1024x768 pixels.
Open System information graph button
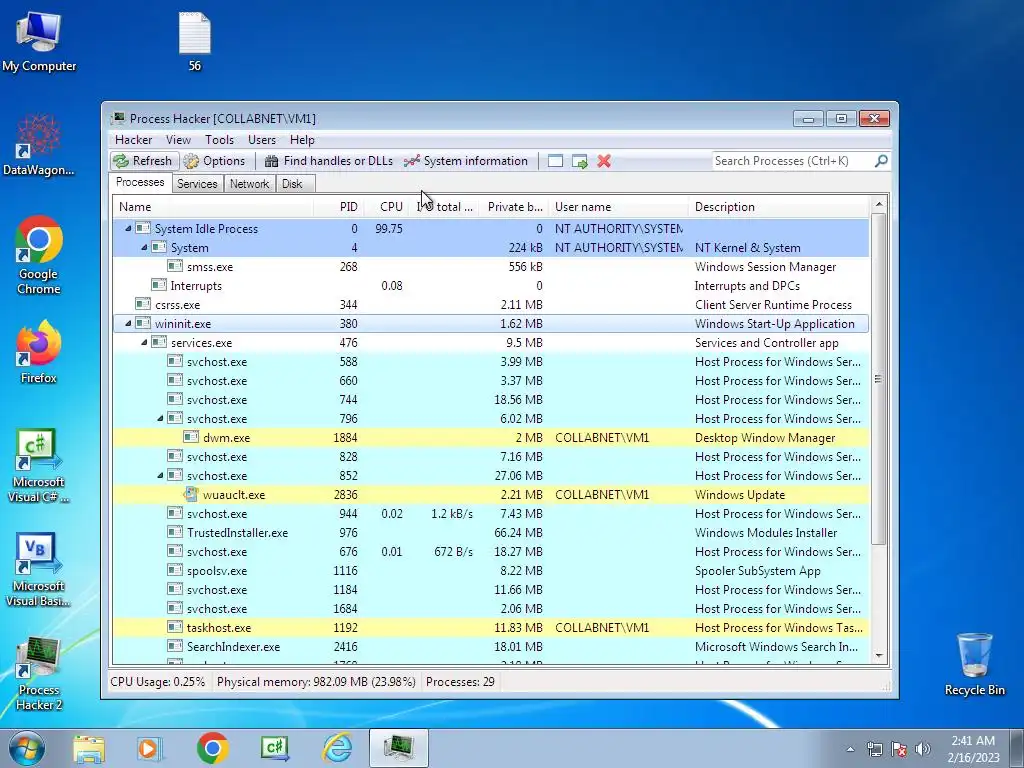coord(466,161)
